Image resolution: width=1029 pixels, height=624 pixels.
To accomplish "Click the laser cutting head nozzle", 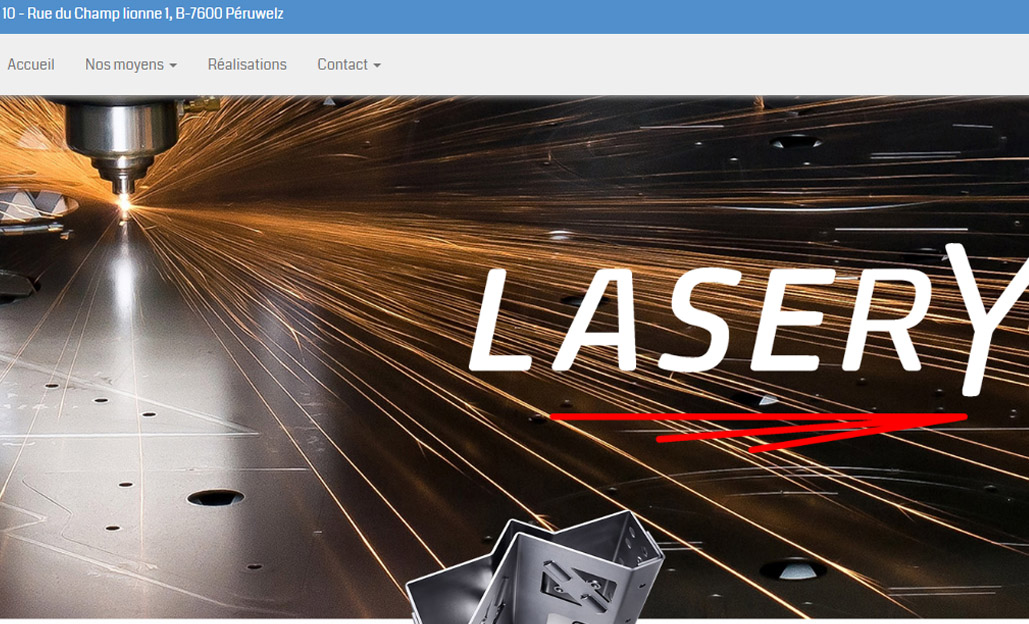I will (122, 180).
